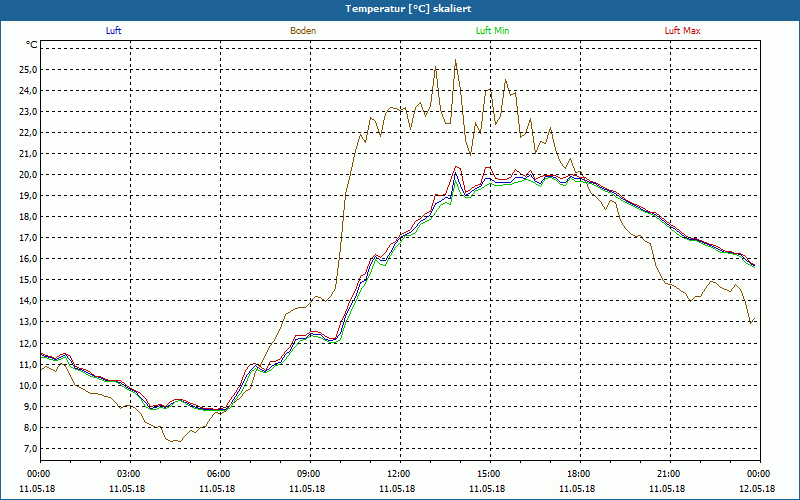Click the 9,0 y-axis value

click(30, 407)
